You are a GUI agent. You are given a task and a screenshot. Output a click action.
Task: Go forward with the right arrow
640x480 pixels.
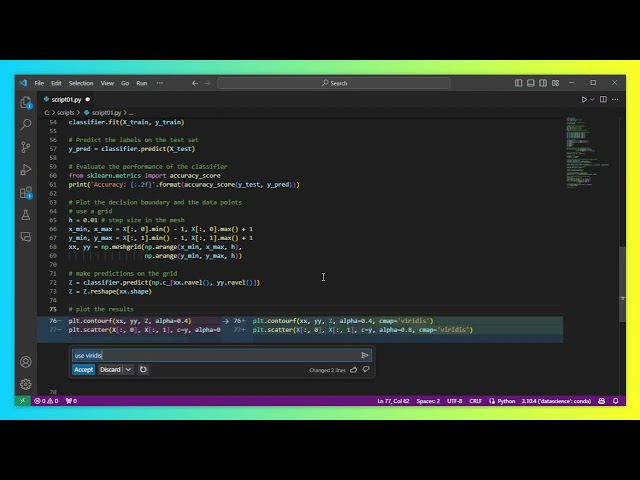207,83
